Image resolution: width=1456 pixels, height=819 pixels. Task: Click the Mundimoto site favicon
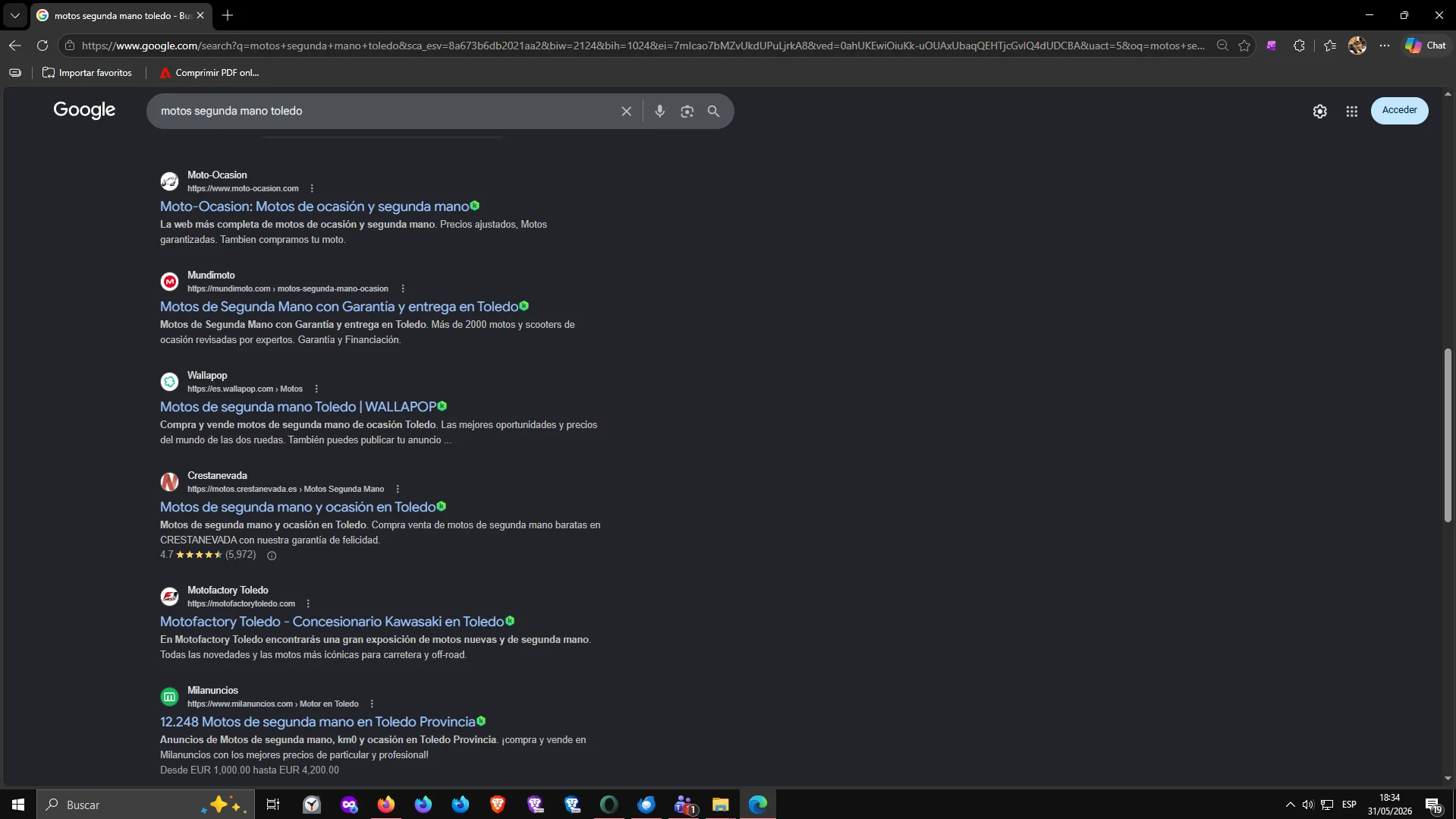(x=170, y=282)
